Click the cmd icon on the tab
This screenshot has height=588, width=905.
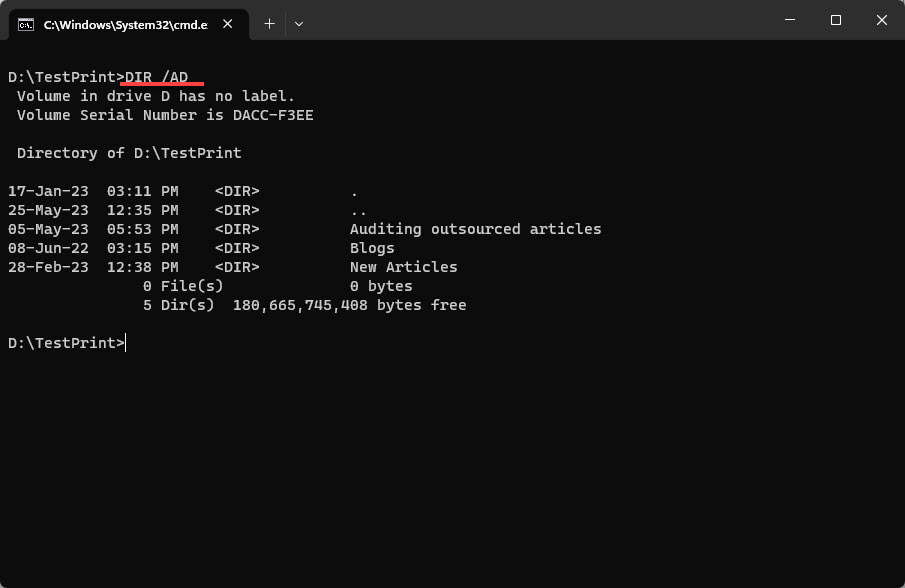point(26,24)
